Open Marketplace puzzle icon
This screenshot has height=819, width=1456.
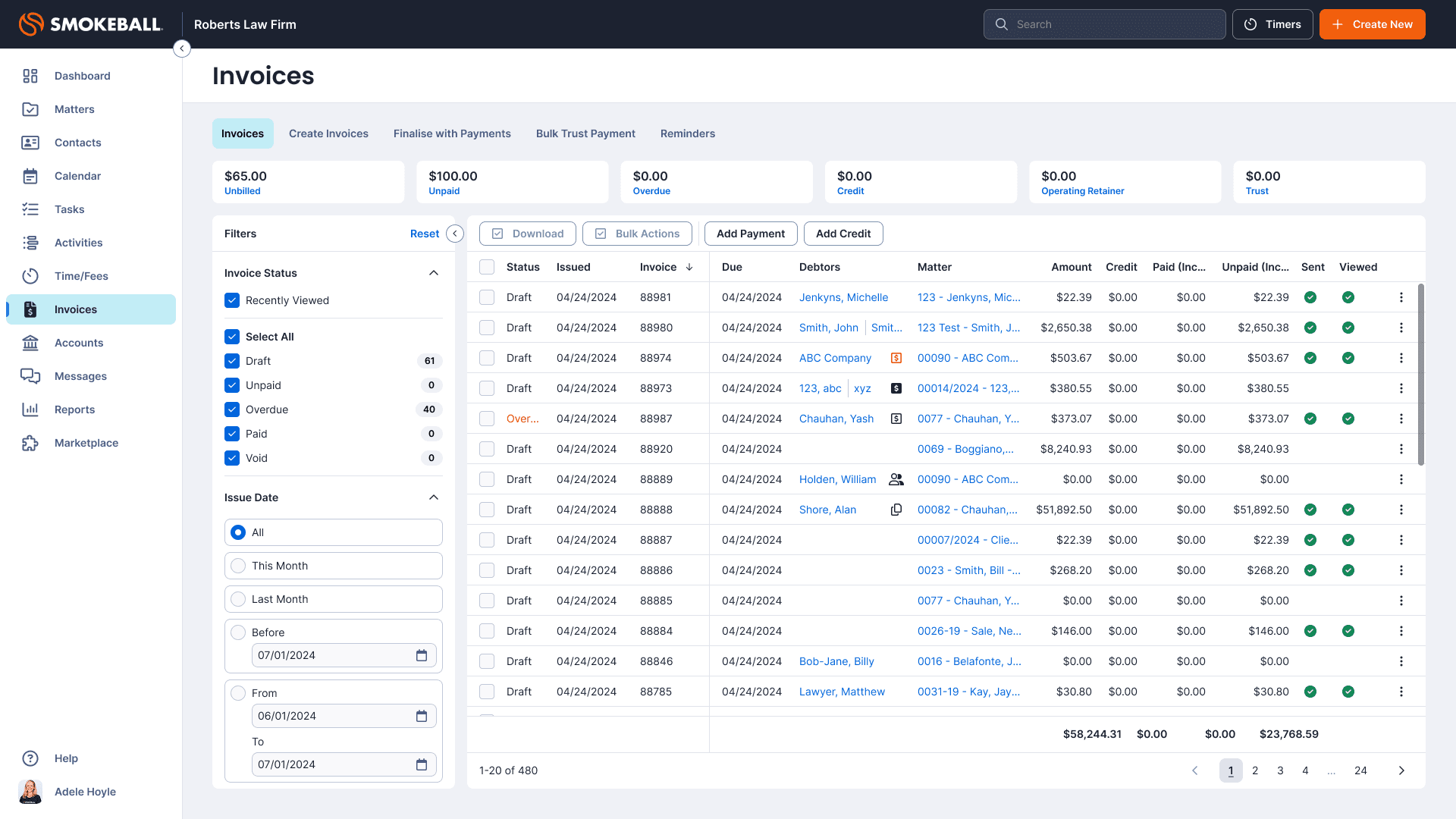point(30,443)
